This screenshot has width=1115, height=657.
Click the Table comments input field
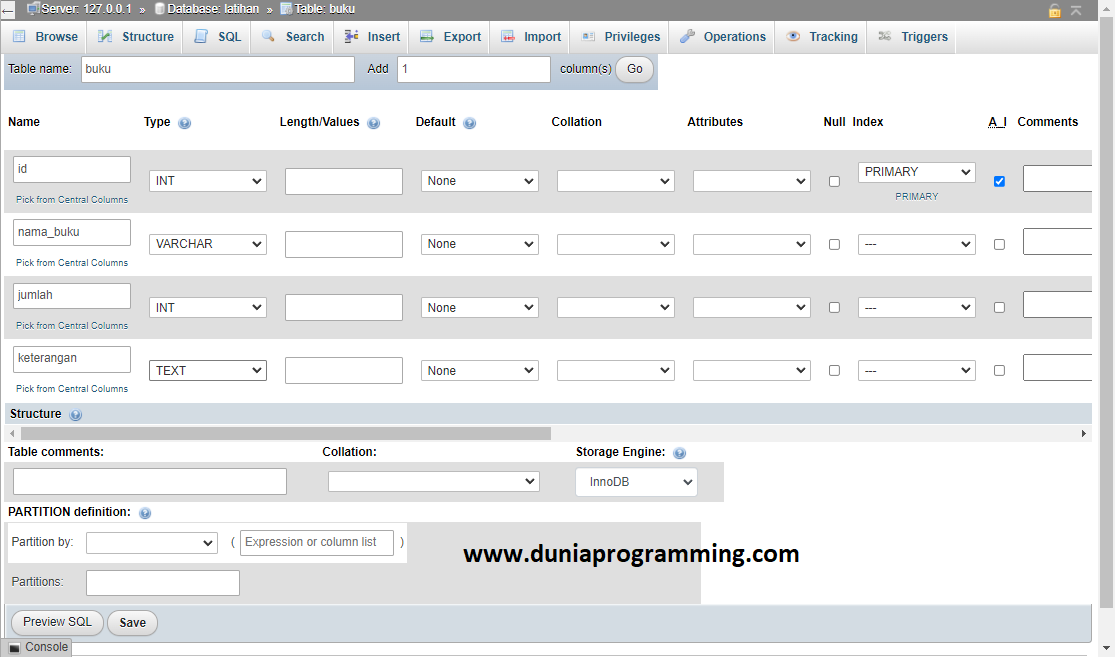click(148, 481)
